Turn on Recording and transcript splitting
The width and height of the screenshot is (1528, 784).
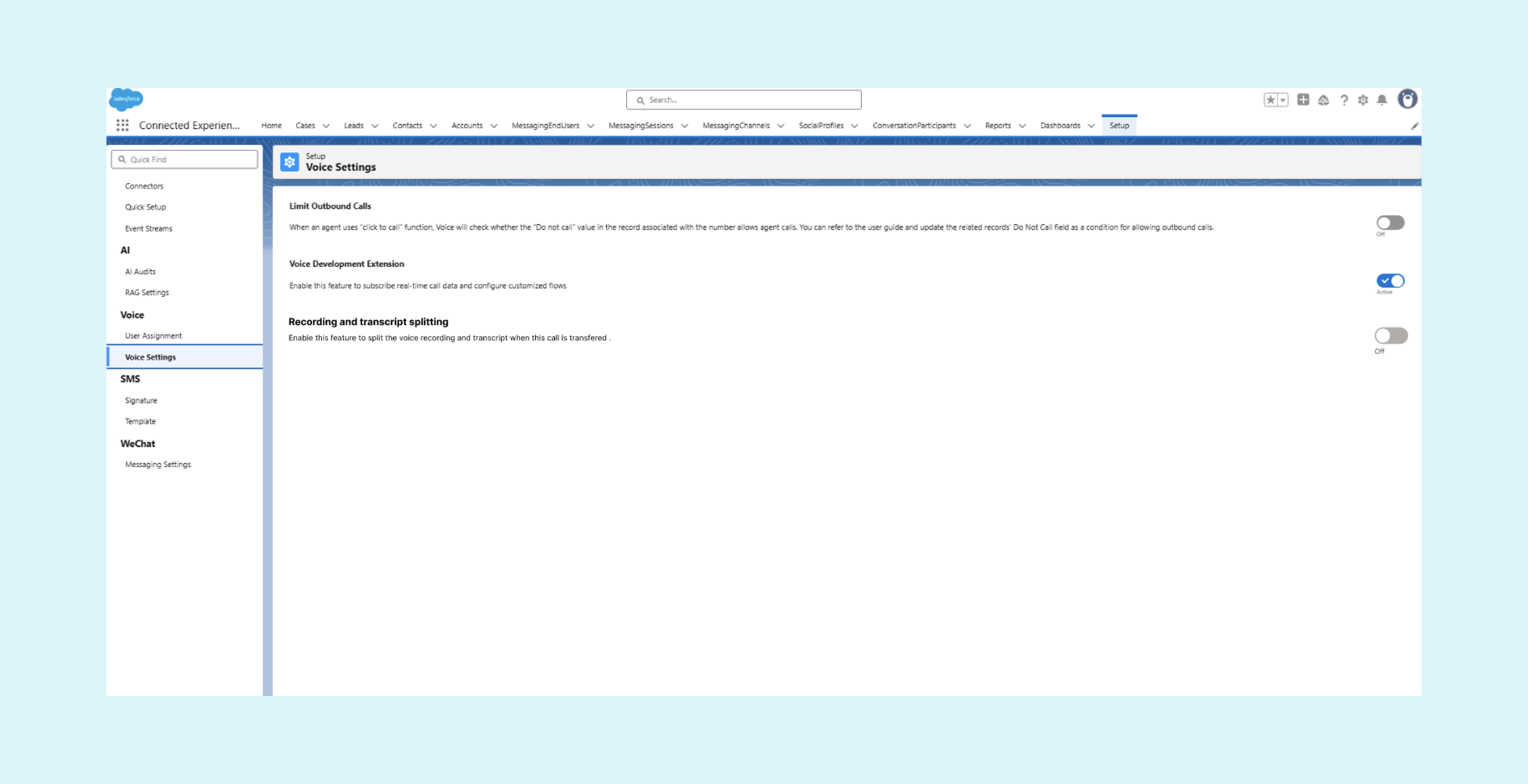[x=1391, y=336]
